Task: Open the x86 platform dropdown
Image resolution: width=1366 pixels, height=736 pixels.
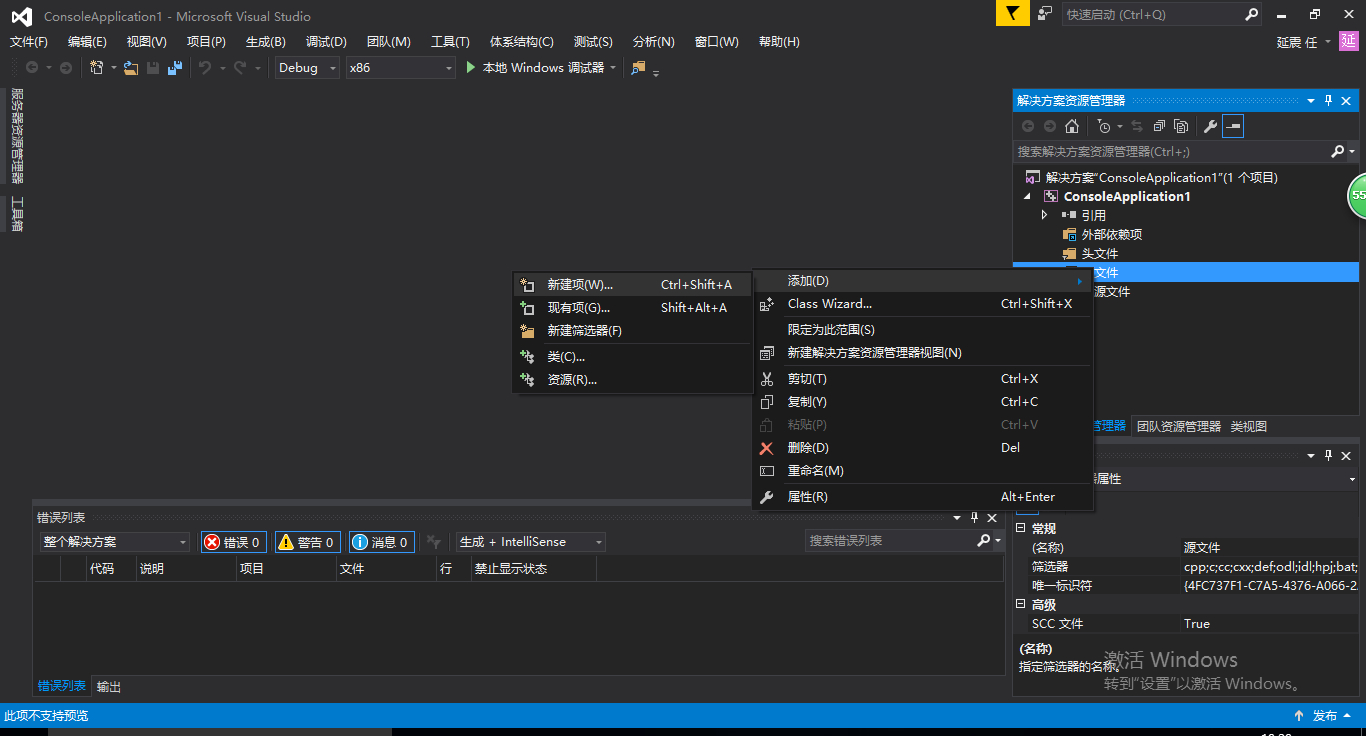Action: 401,68
